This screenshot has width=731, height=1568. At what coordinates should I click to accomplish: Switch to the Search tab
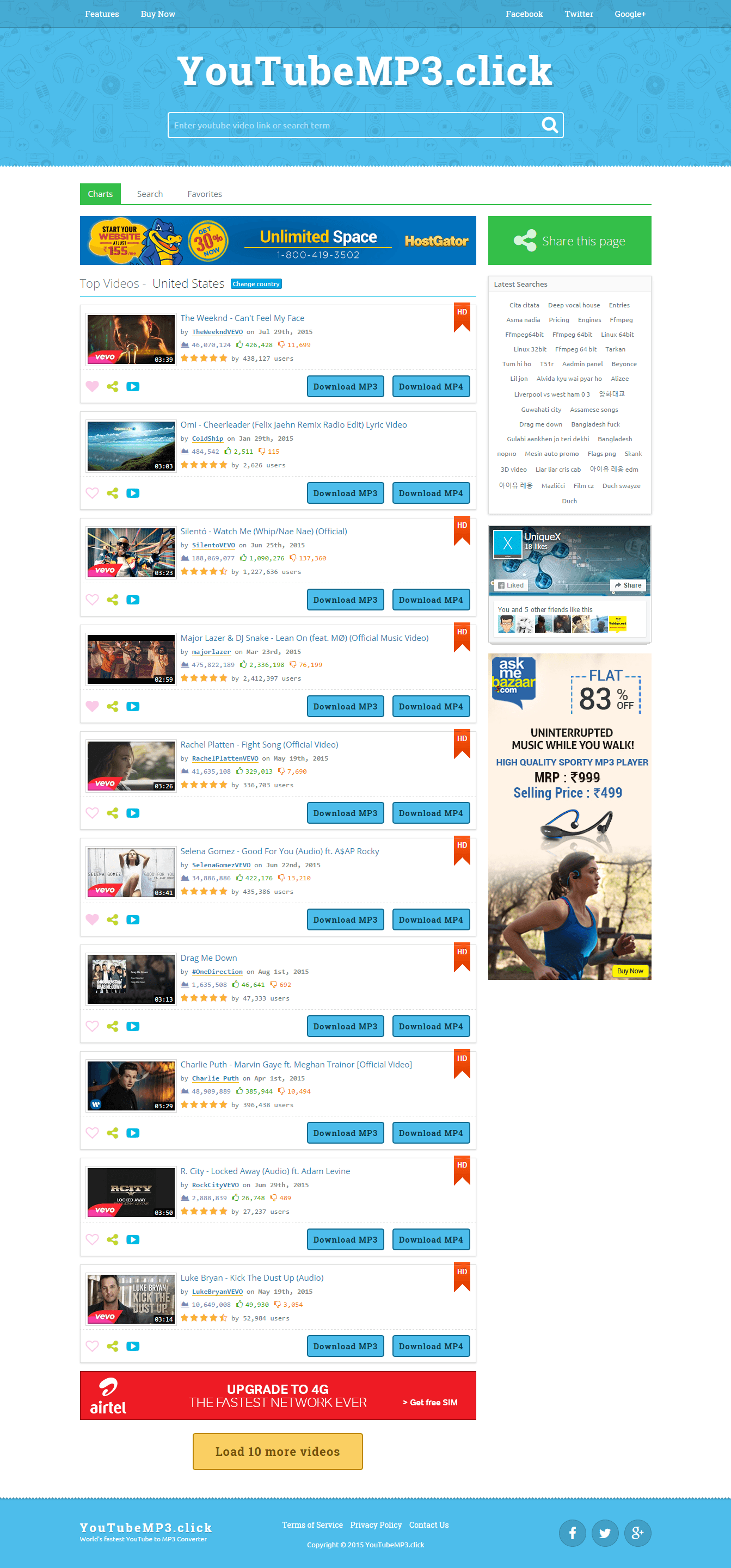click(x=150, y=194)
